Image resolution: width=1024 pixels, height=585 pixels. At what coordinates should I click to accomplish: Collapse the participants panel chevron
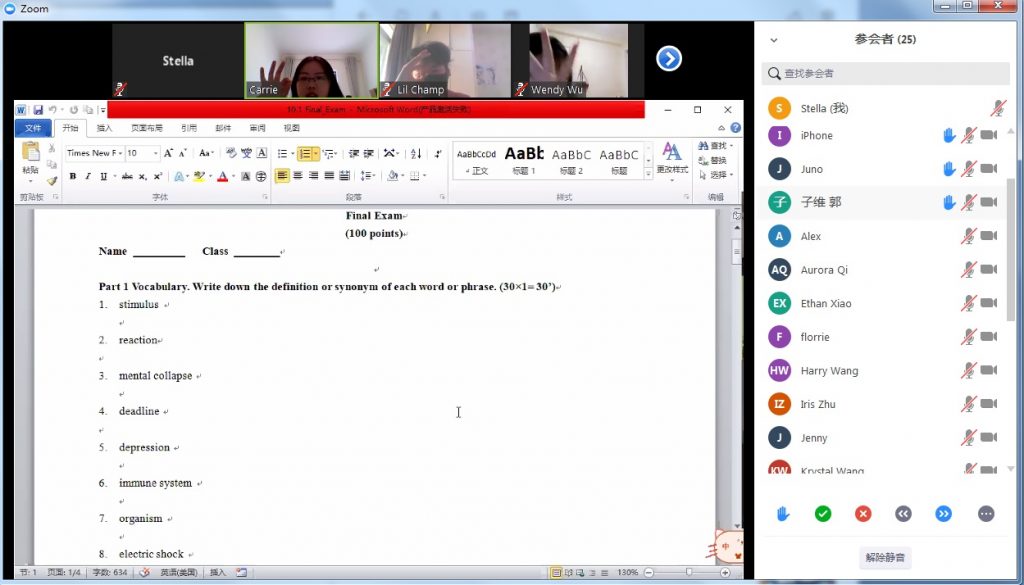tap(774, 40)
